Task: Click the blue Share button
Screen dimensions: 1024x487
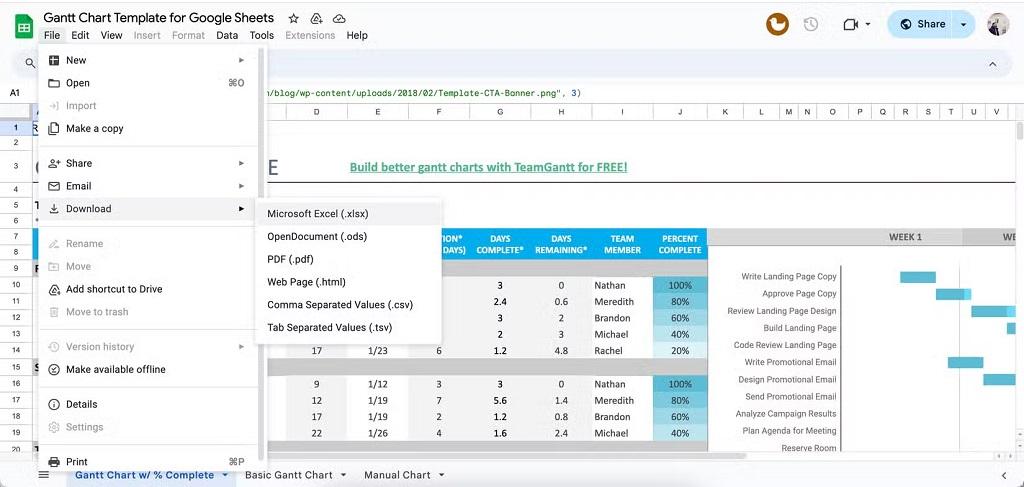Action: coord(921,24)
